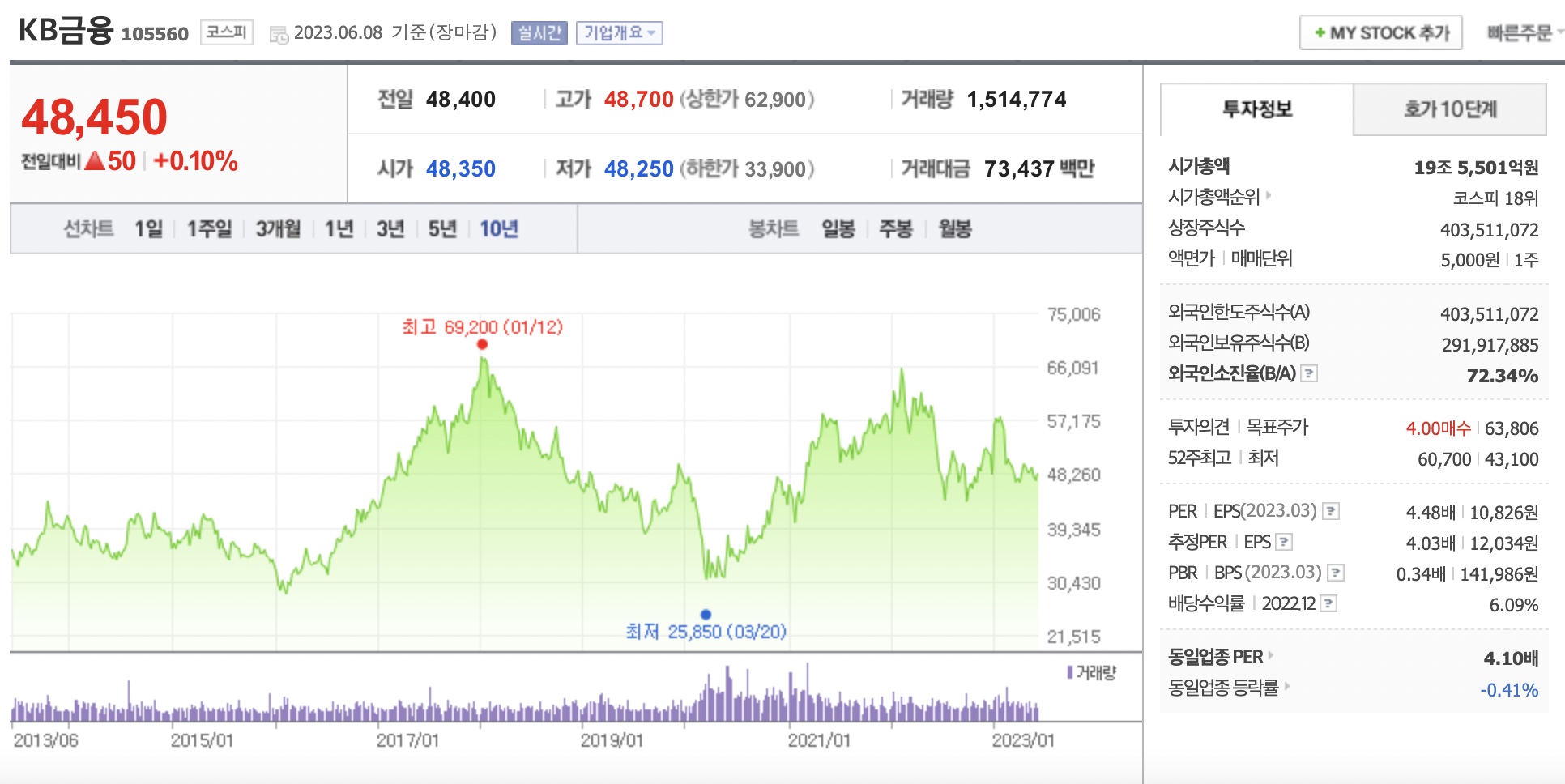
Task: Click the 외국인보유주식수 value 291,917,885
Action: coord(1490,345)
